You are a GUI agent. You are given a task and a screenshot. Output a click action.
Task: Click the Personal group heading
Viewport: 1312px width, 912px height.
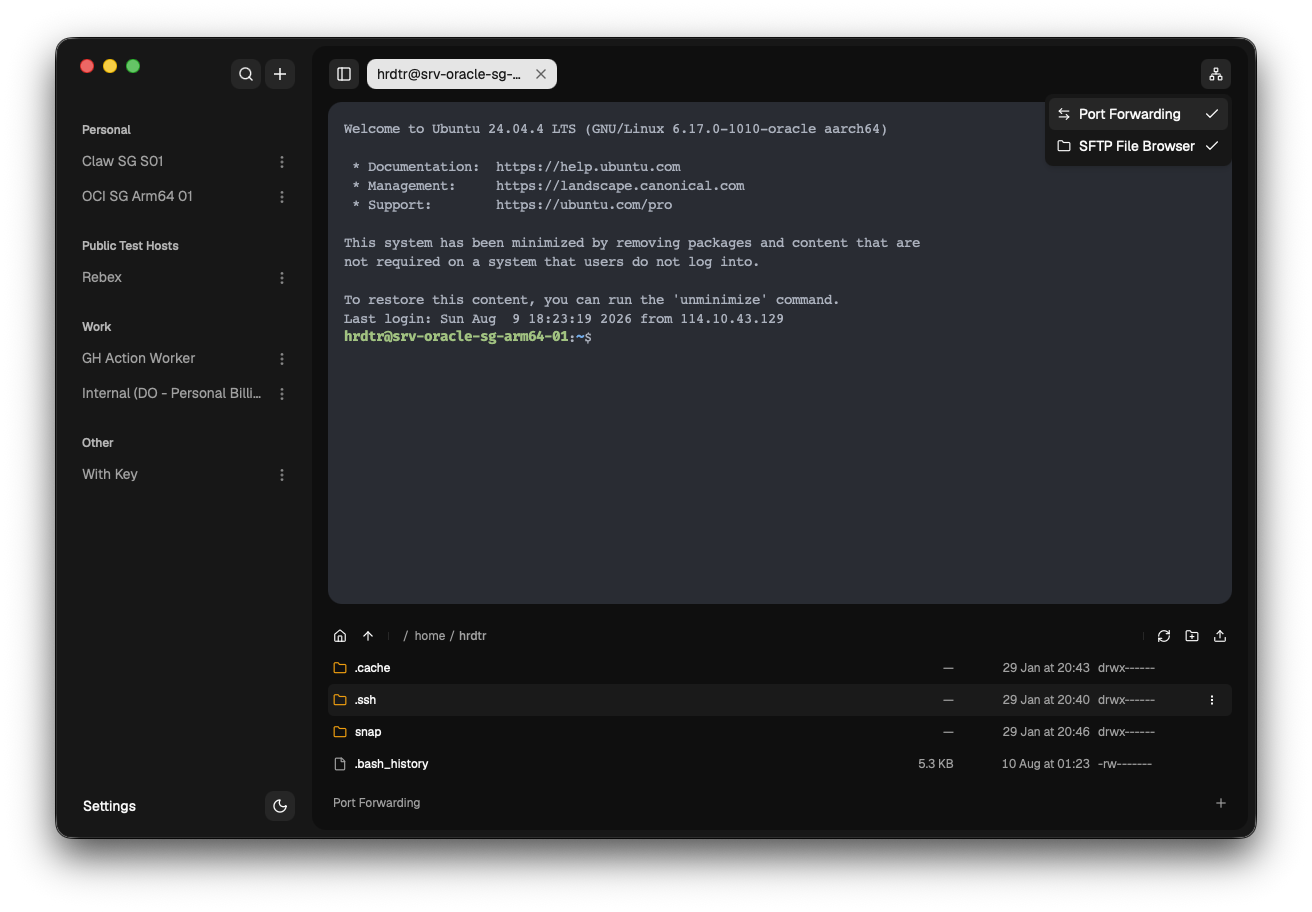(x=106, y=130)
